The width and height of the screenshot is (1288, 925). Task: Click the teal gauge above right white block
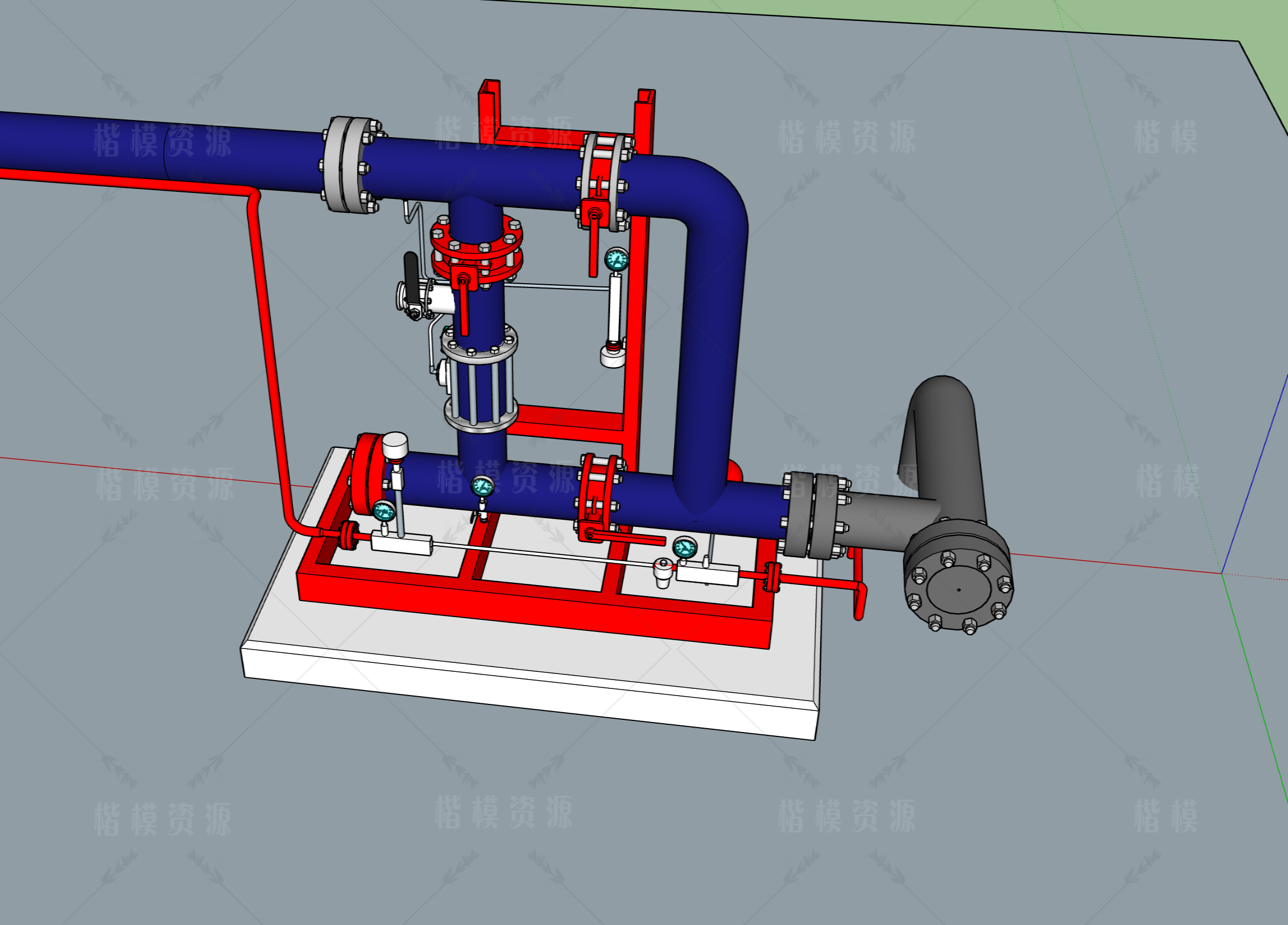pos(684,548)
